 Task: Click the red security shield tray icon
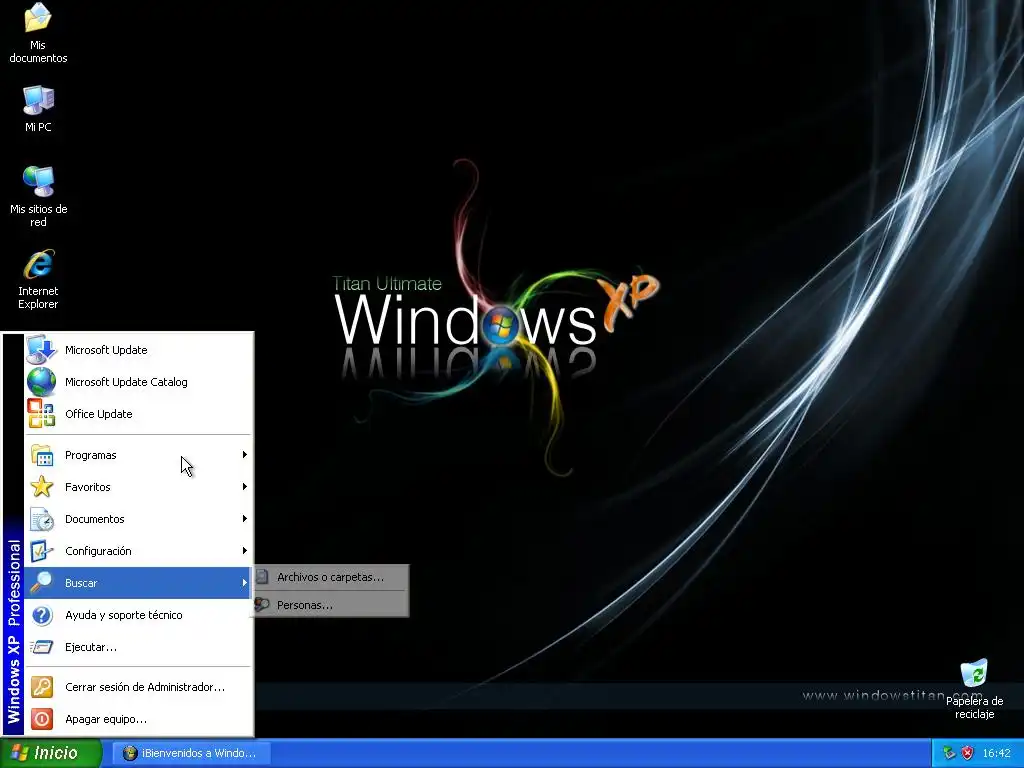[967, 753]
